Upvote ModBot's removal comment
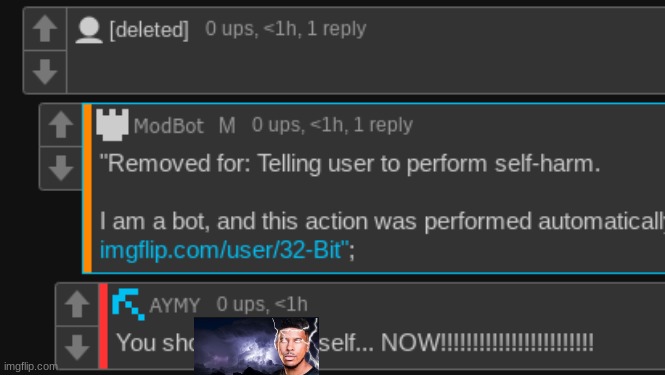This screenshot has width=665, height=375. pos(61,125)
